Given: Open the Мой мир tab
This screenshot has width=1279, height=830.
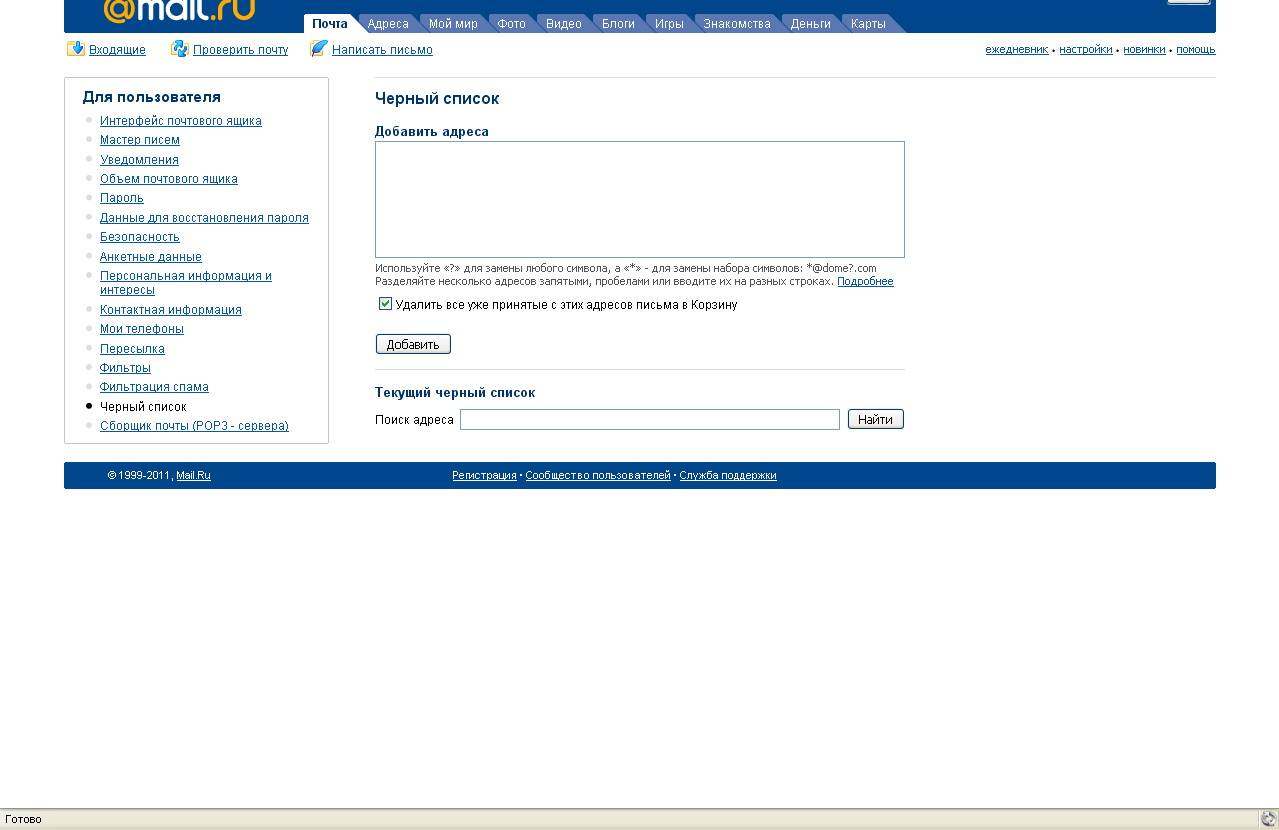Looking at the screenshot, I should [x=453, y=24].
